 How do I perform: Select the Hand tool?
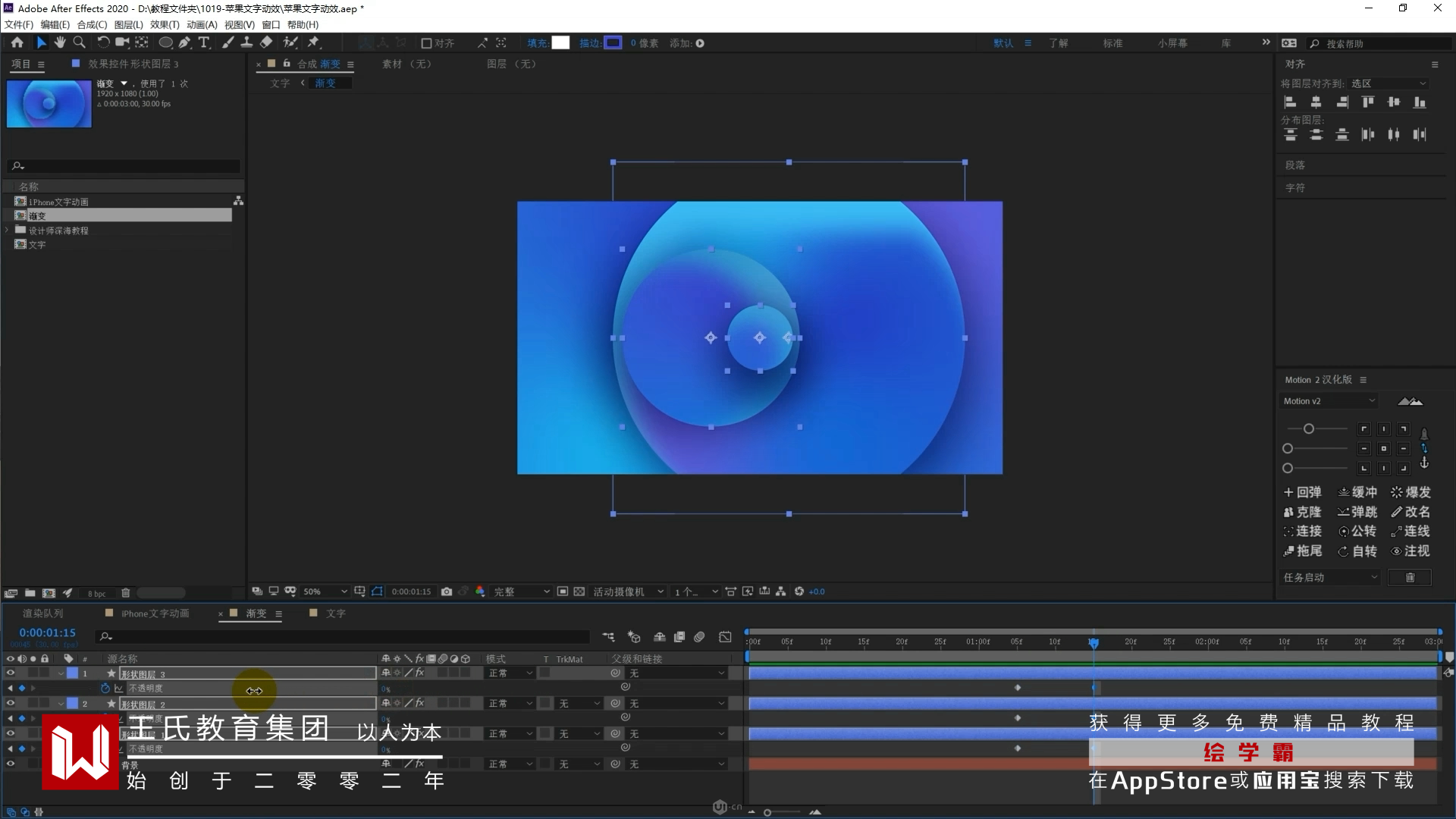click(60, 42)
